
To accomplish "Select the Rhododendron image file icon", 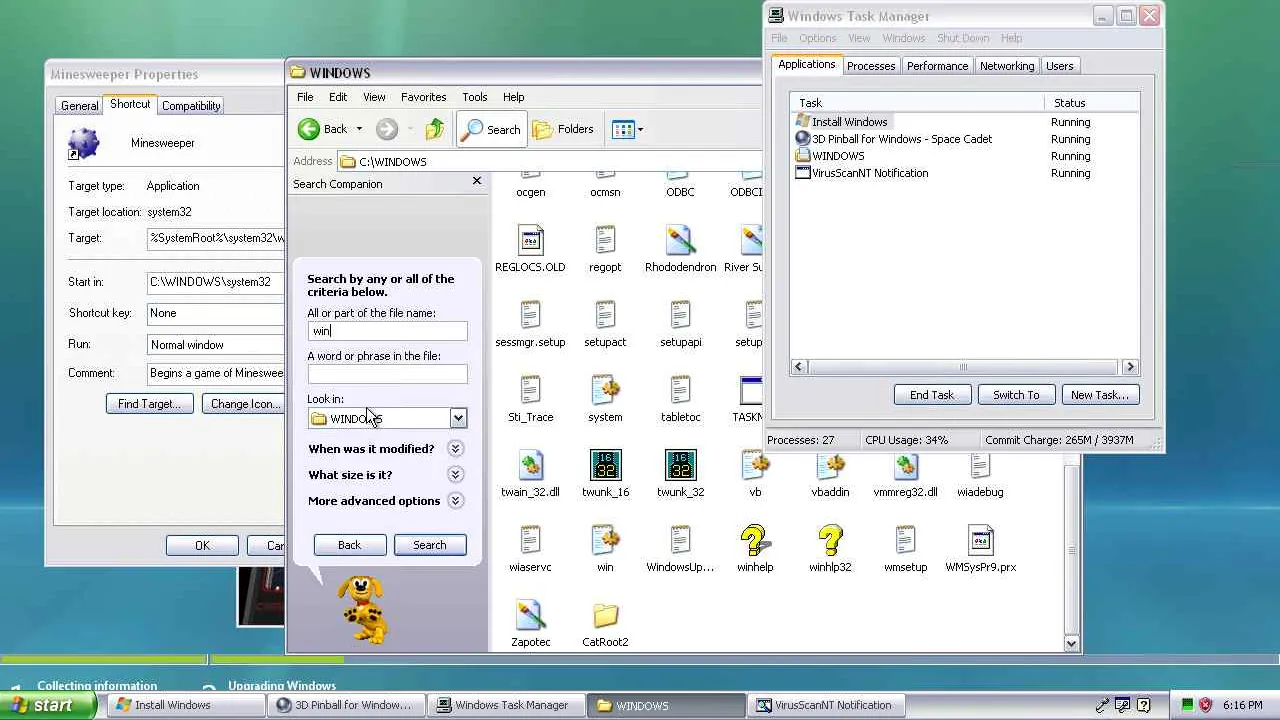I will click(680, 240).
